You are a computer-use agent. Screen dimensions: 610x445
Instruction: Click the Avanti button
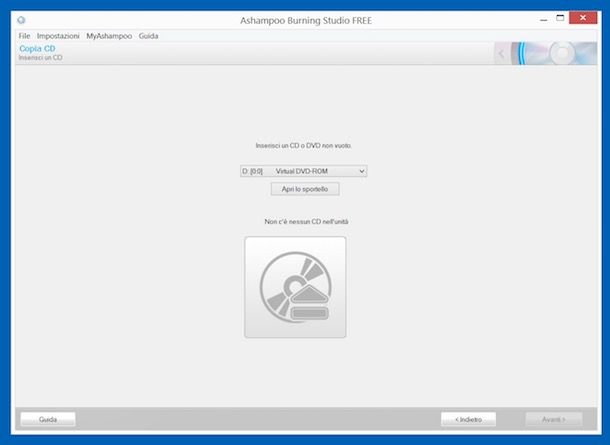(x=554, y=419)
